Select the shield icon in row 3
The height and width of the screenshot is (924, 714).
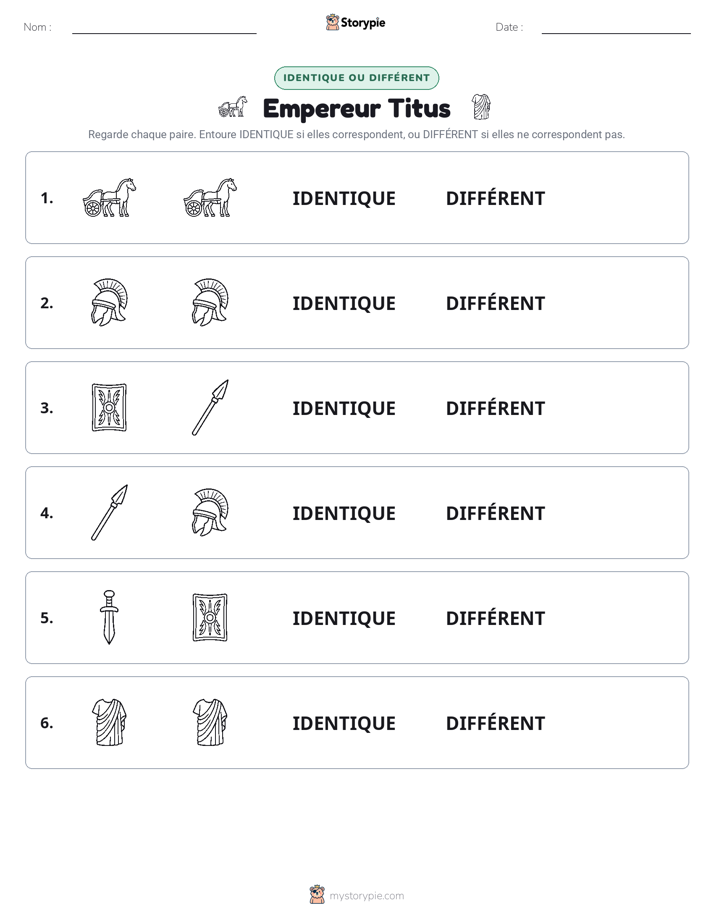click(110, 407)
